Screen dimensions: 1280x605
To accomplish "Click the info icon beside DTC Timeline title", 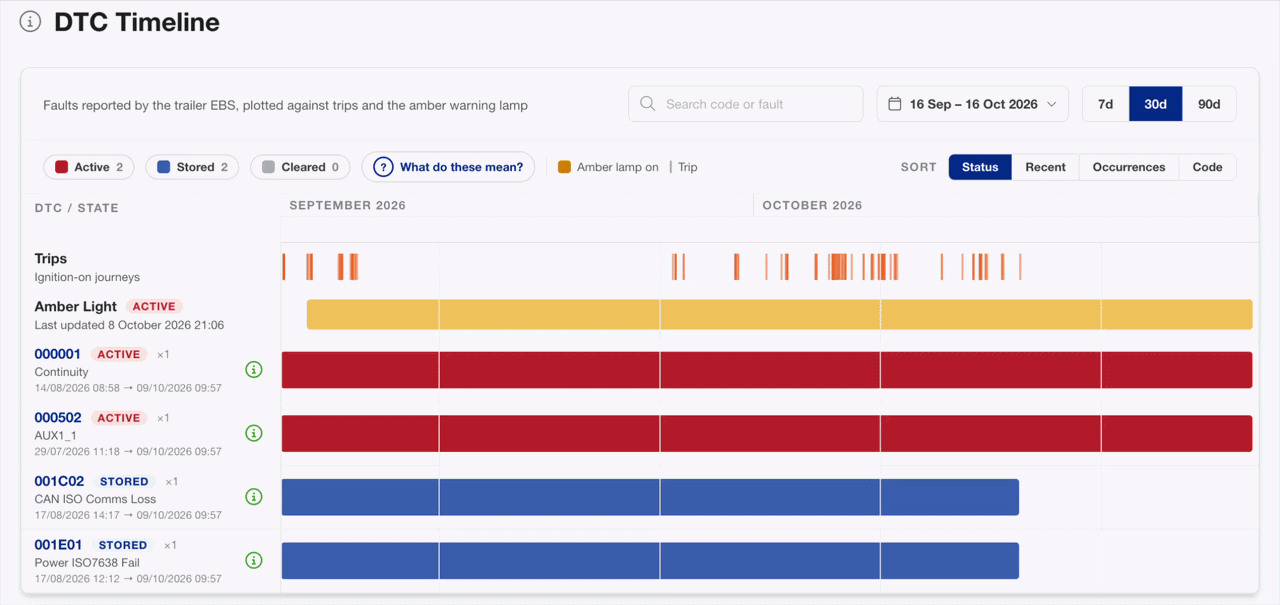I will coord(31,22).
